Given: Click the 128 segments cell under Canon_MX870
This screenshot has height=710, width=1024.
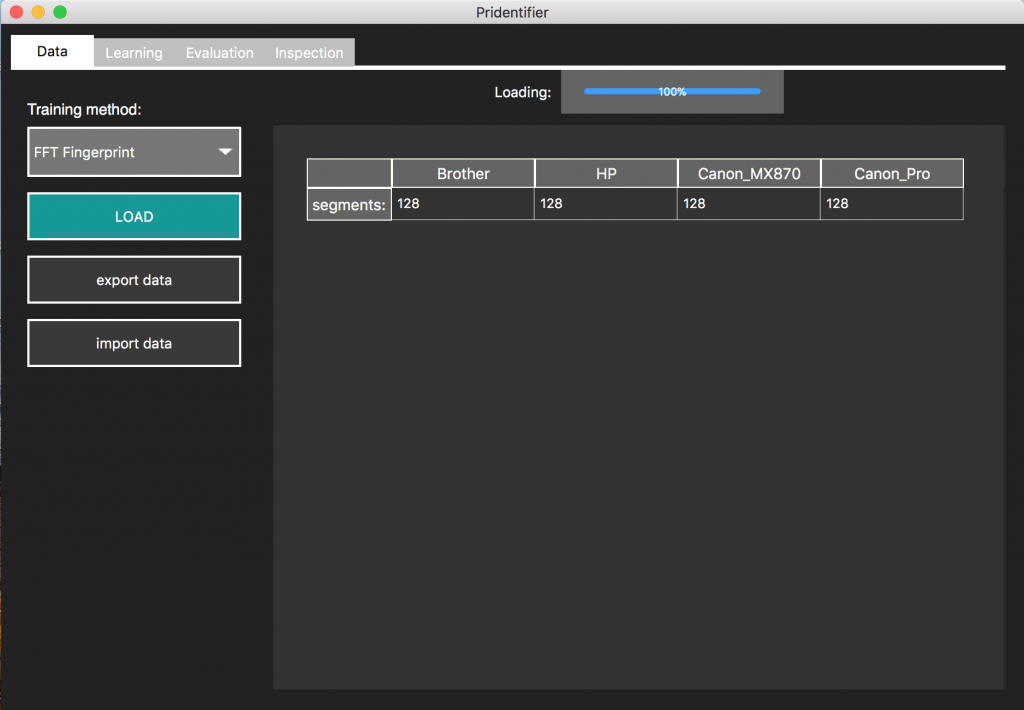Looking at the screenshot, I should coord(749,204).
